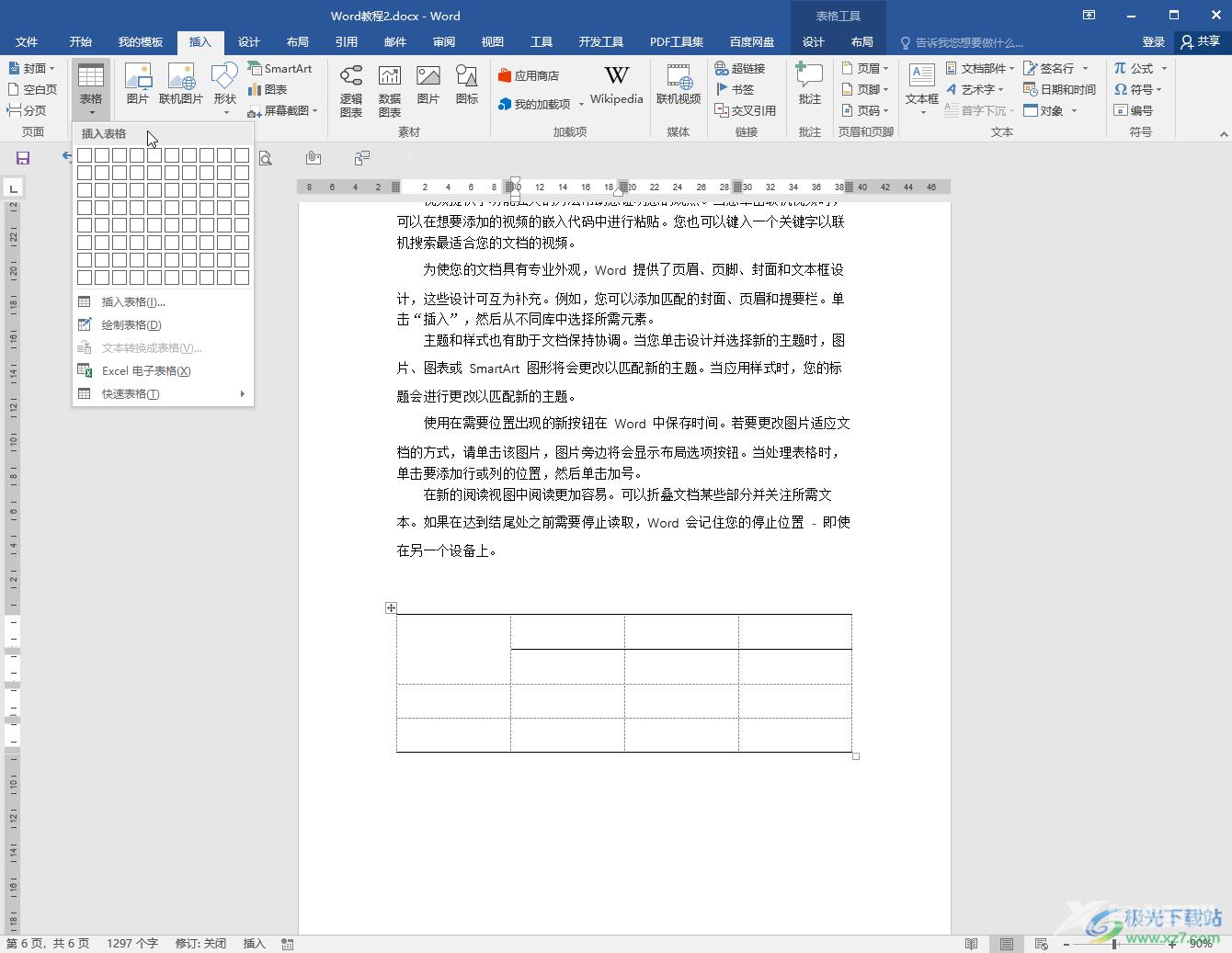This screenshot has width=1232, height=953.
Task: Open the File (文件) tab
Action: pyautogui.click(x=27, y=41)
